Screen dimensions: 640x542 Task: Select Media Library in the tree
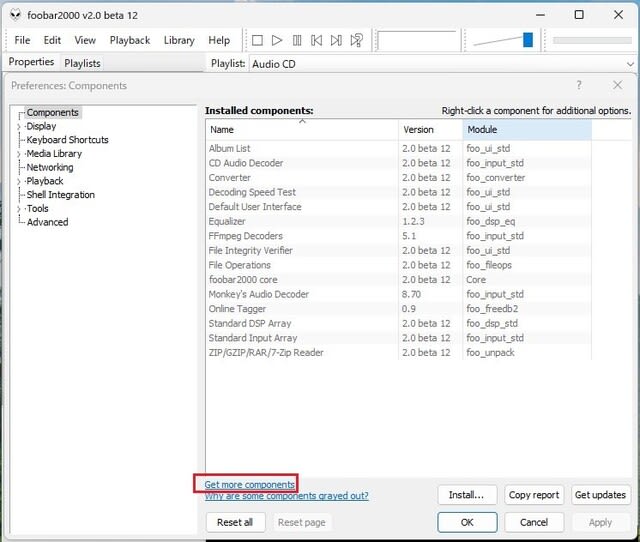[54, 153]
